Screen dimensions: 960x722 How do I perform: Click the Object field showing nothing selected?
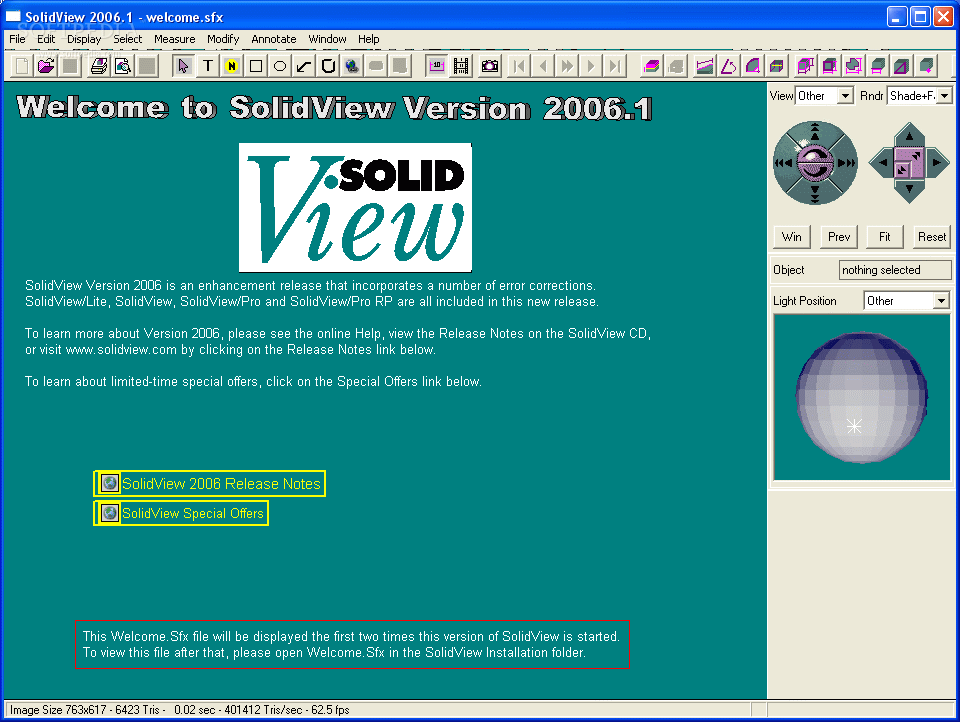895,270
